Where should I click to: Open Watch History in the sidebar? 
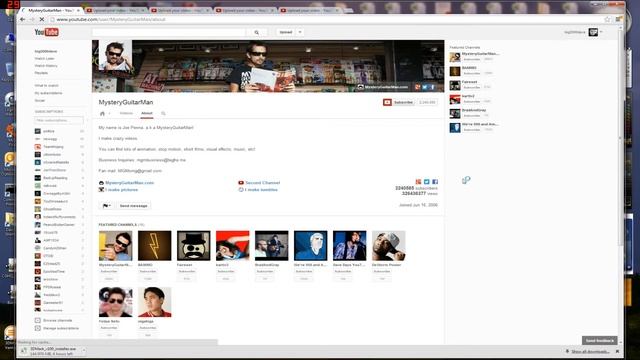point(46,66)
